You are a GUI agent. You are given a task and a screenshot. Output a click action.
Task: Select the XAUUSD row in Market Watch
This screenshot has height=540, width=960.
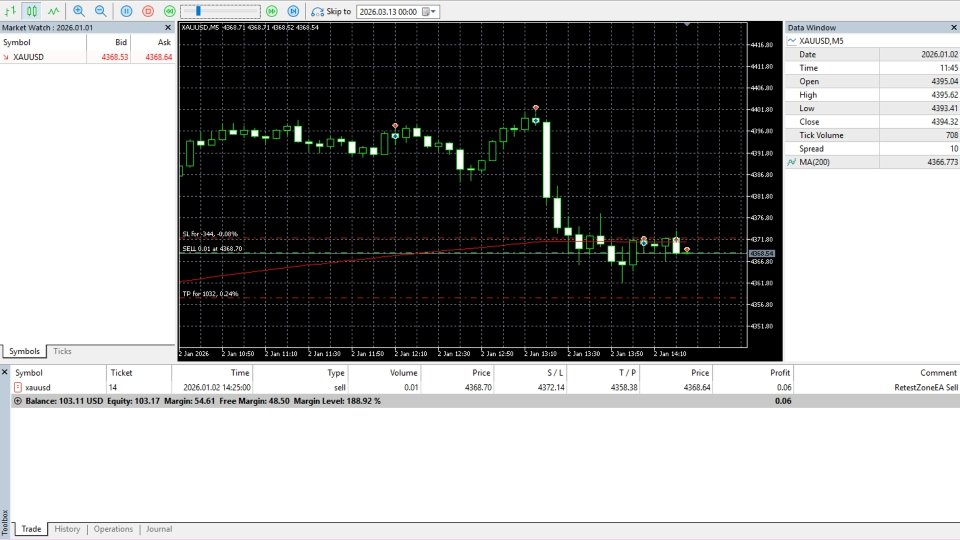tap(88, 57)
